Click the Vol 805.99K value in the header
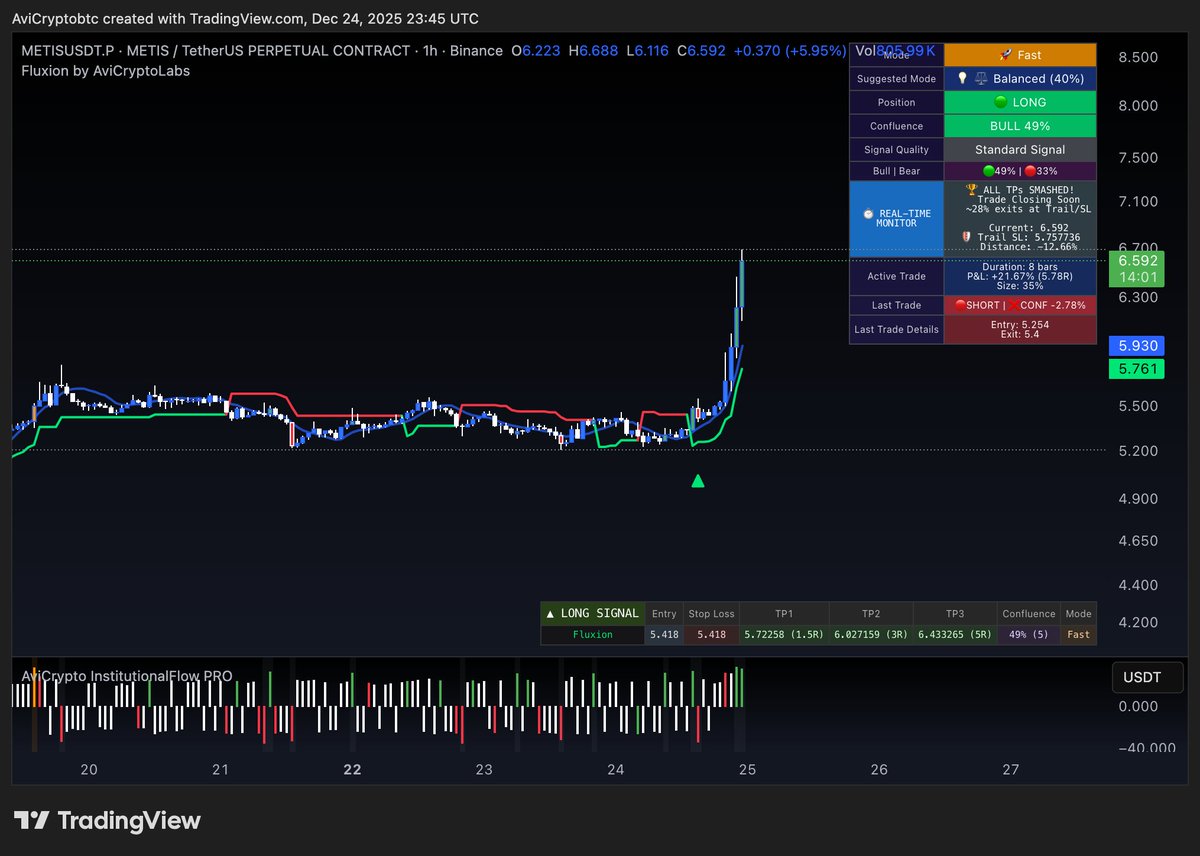Viewport: 1200px width, 856px height. [x=896, y=50]
